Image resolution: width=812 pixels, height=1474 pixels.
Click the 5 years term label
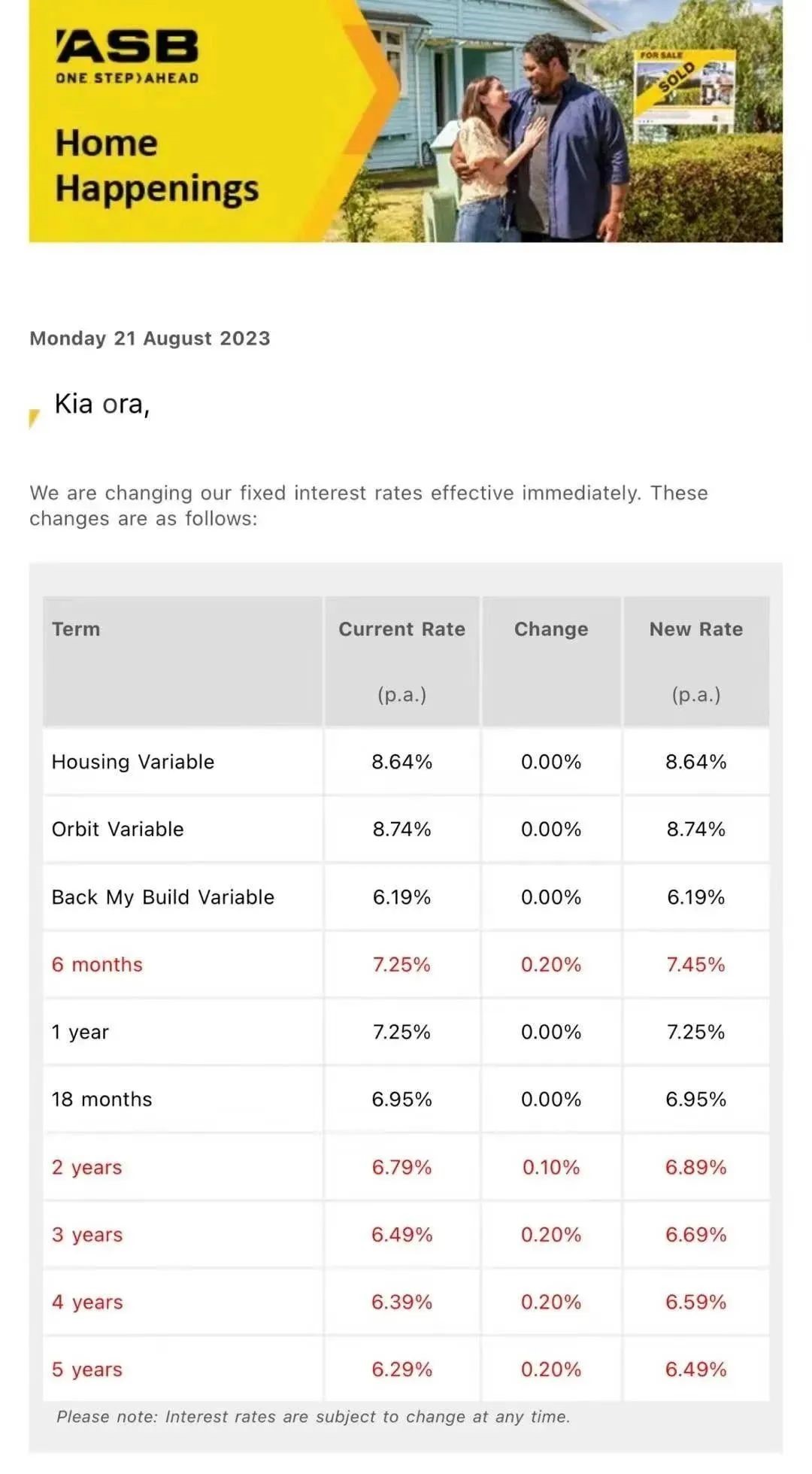[87, 1369]
